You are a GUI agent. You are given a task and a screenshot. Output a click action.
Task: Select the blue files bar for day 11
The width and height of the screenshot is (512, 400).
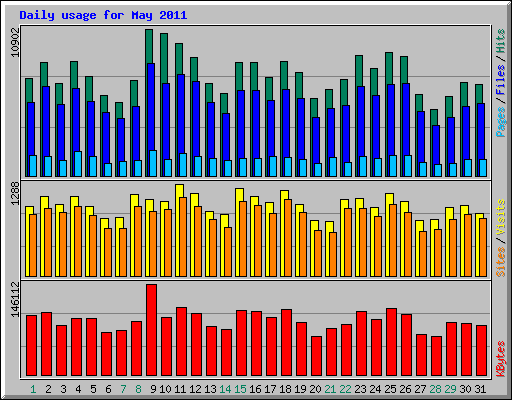click(181, 114)
